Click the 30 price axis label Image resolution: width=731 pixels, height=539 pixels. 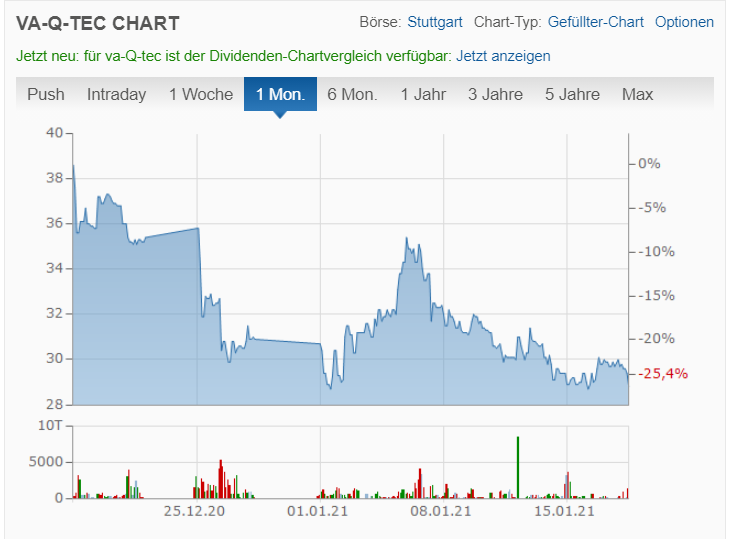tap(54, 359)
